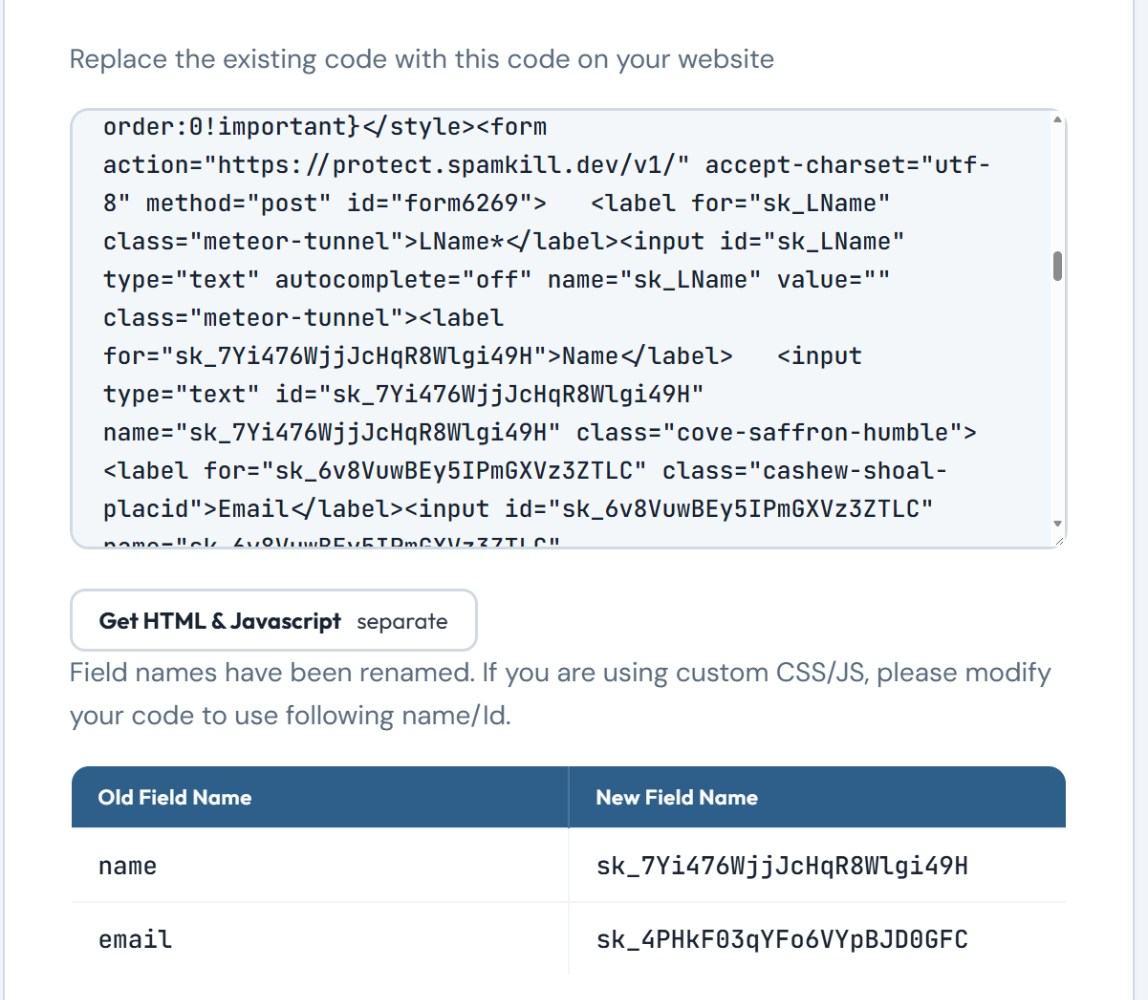1148x1000 pixels.
Task: Click inside the embed code textarea
Action: [568, 329]
